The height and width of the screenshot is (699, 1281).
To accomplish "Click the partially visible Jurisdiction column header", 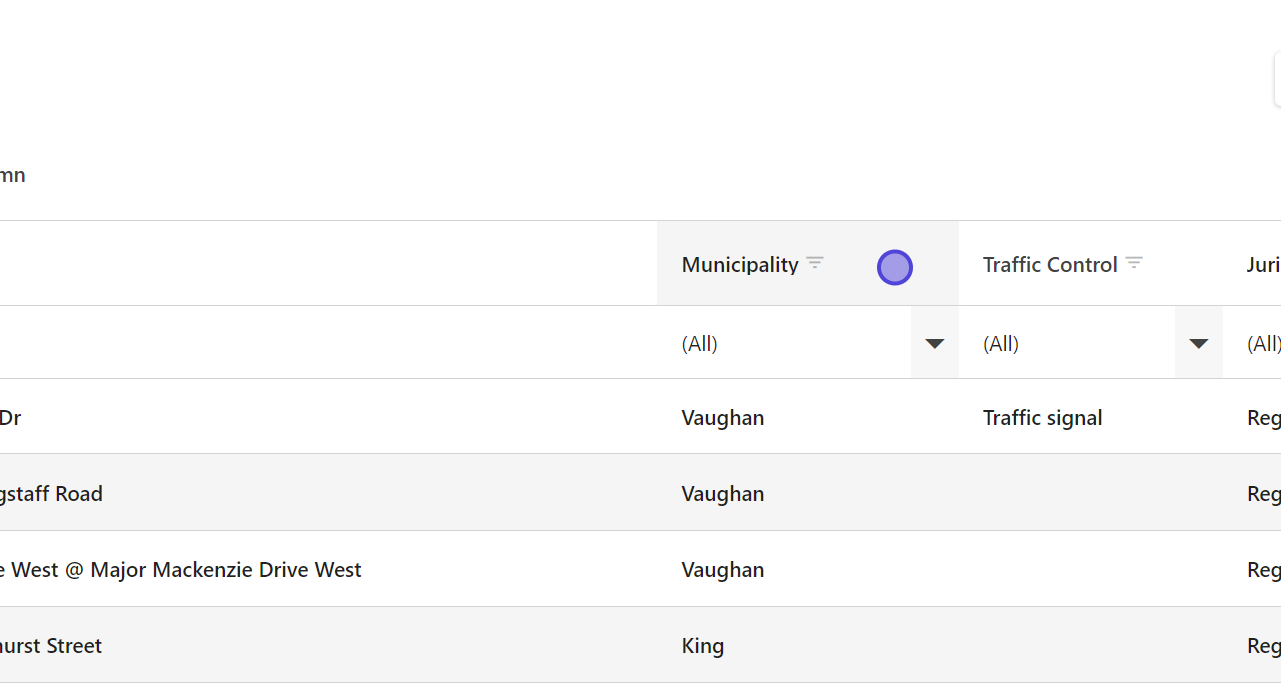I will click(1263, 265).
